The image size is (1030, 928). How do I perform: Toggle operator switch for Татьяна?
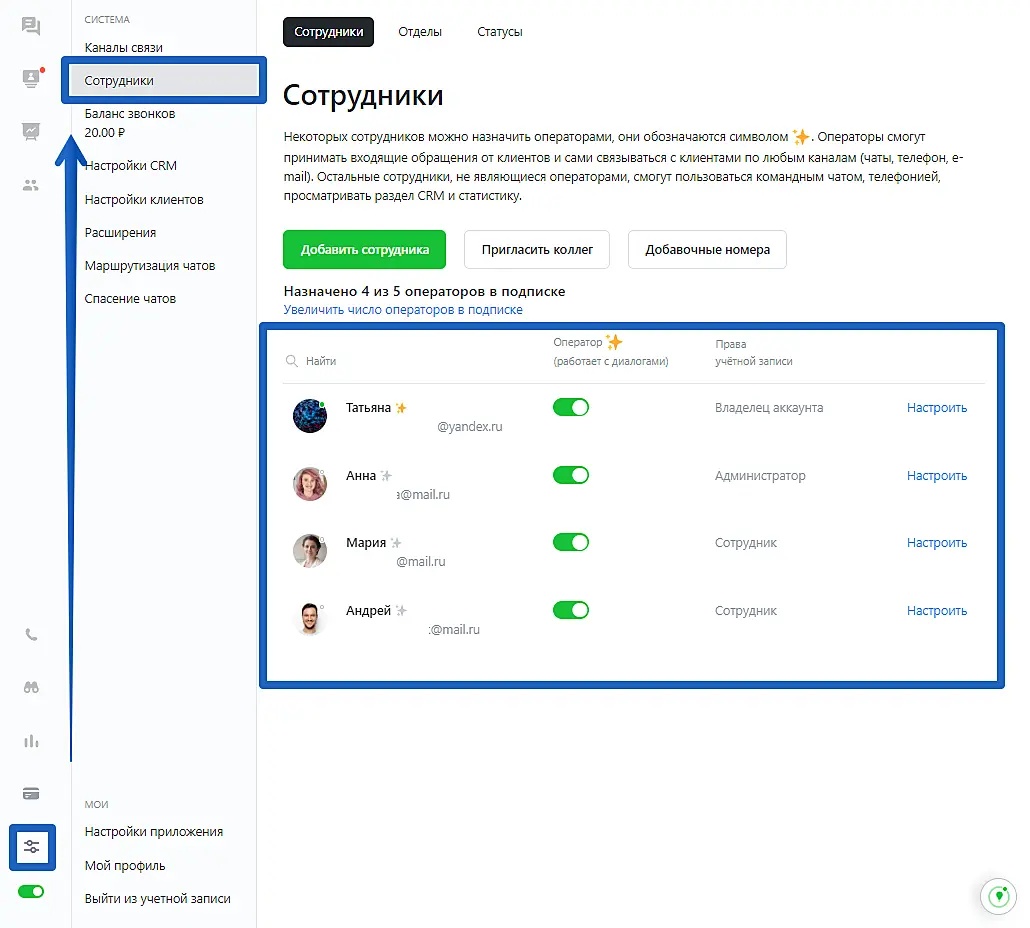click(x=571, y=407)
